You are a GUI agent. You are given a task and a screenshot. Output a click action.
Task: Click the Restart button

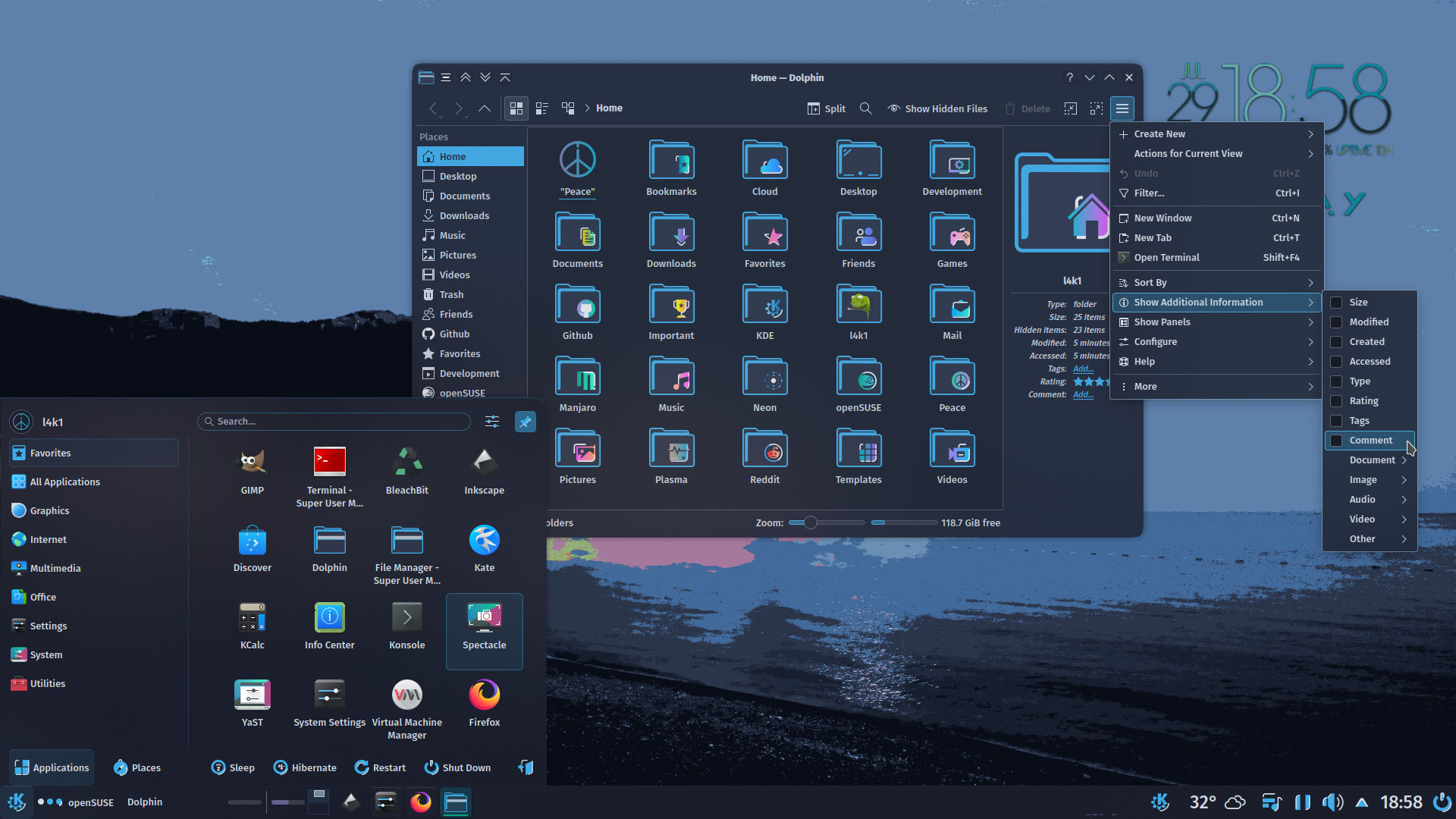380,767
